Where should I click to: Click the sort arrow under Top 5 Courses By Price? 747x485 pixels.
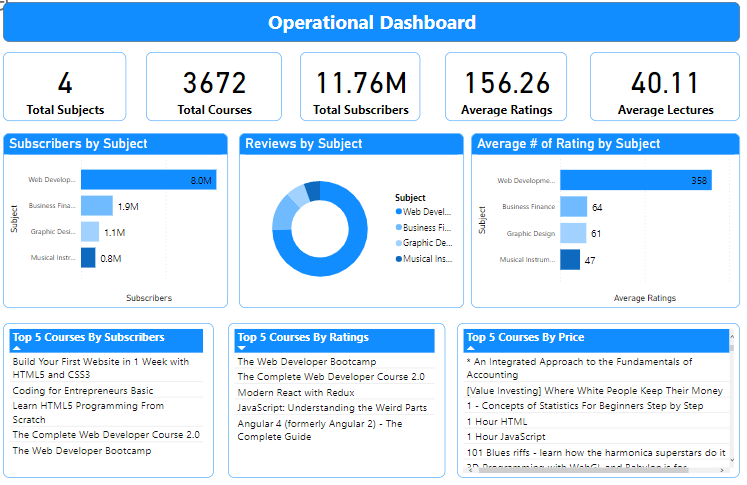(x=470, y=348)
